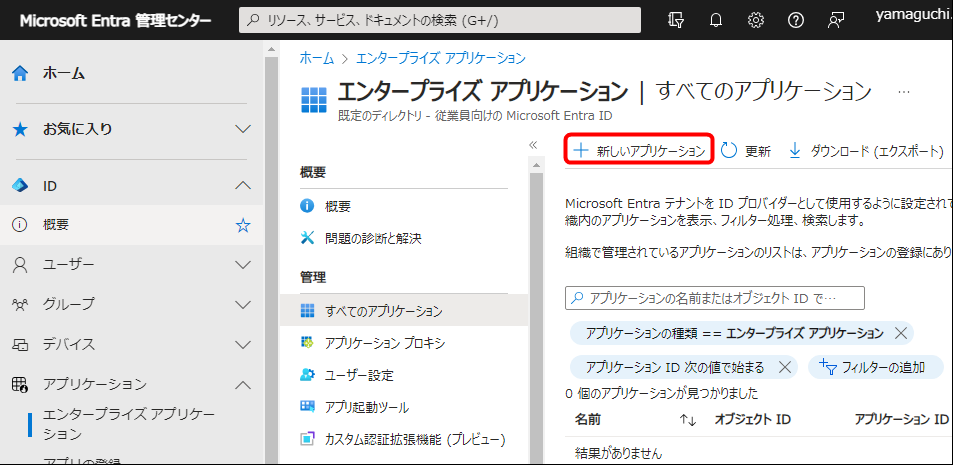Open the more options ellipsis by title

point(903,92)
